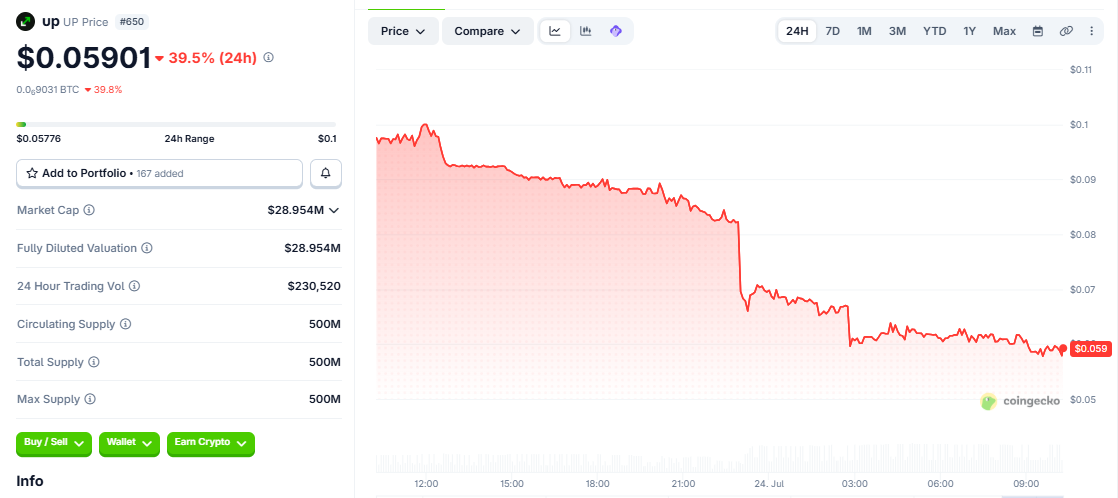
Task: Open the Price dropdown
Action: click(x=404, y=31)
